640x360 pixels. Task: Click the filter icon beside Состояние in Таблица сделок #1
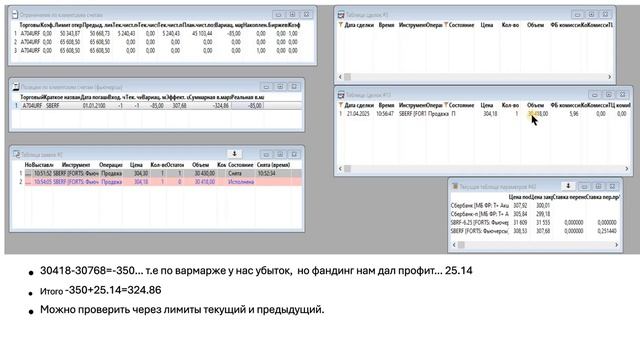(446, 25)
